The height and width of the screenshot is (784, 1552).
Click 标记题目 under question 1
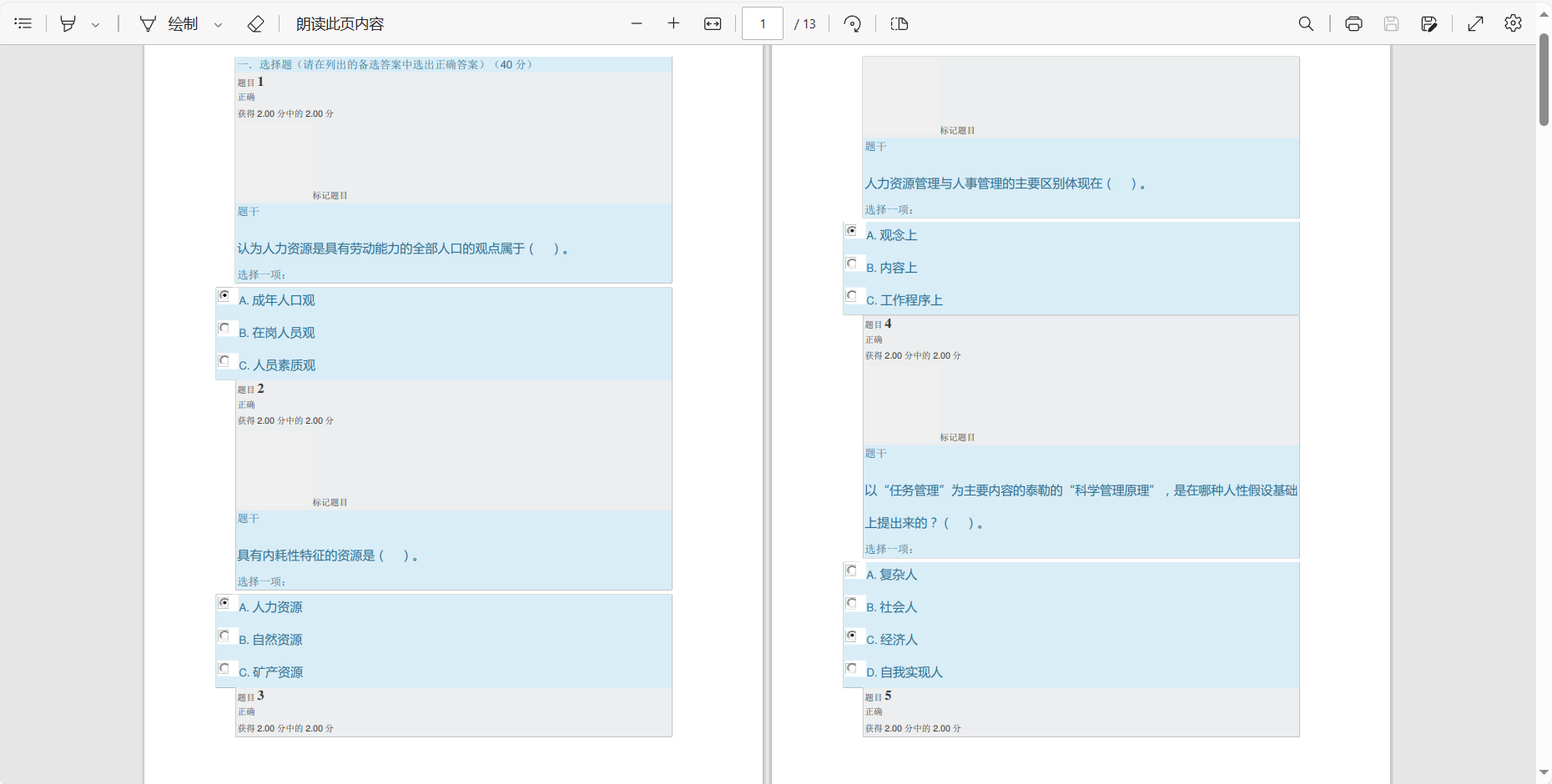(x=330, y=195)
